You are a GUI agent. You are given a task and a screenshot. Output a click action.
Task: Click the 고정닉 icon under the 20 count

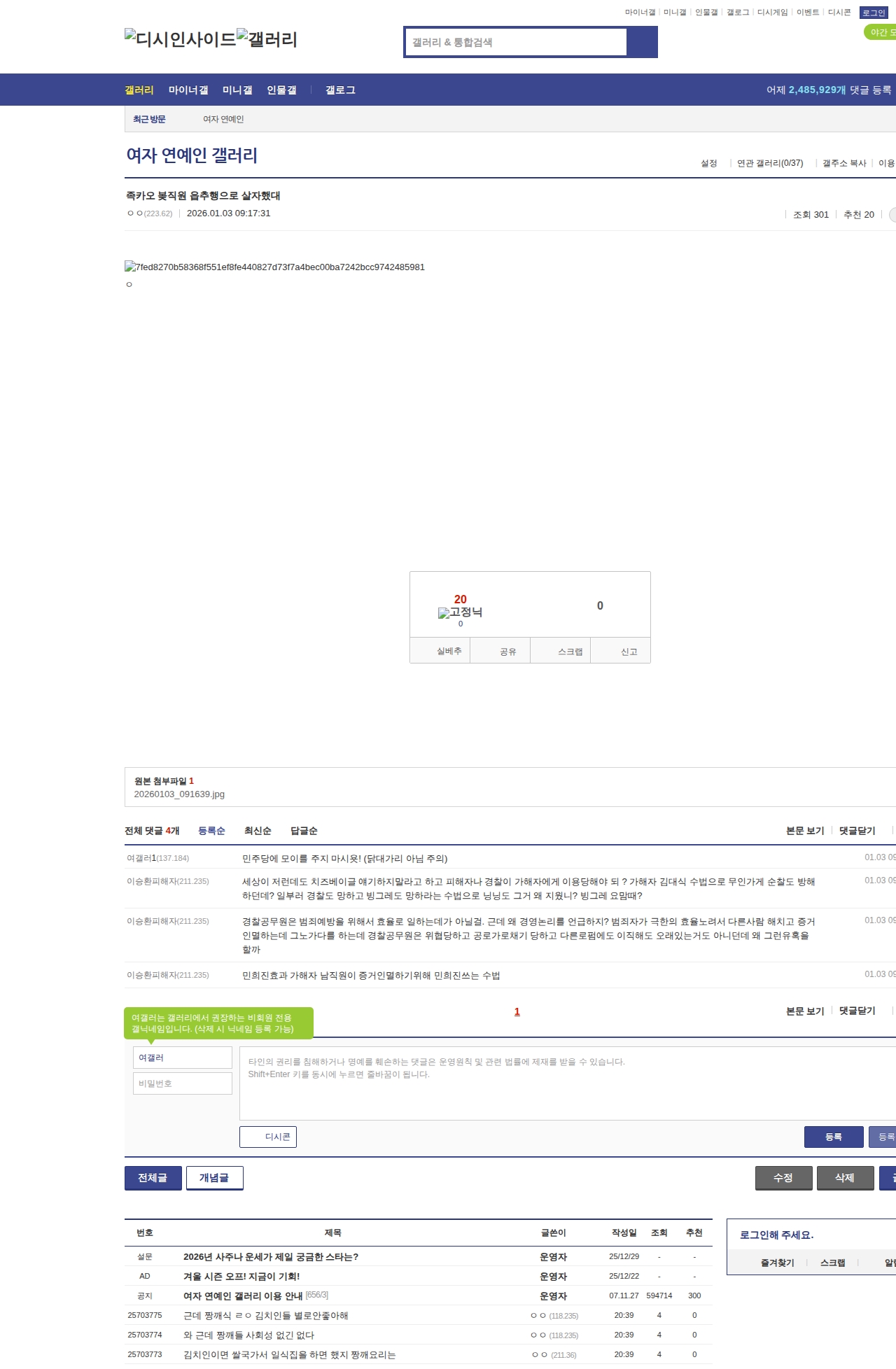[460, 612]
